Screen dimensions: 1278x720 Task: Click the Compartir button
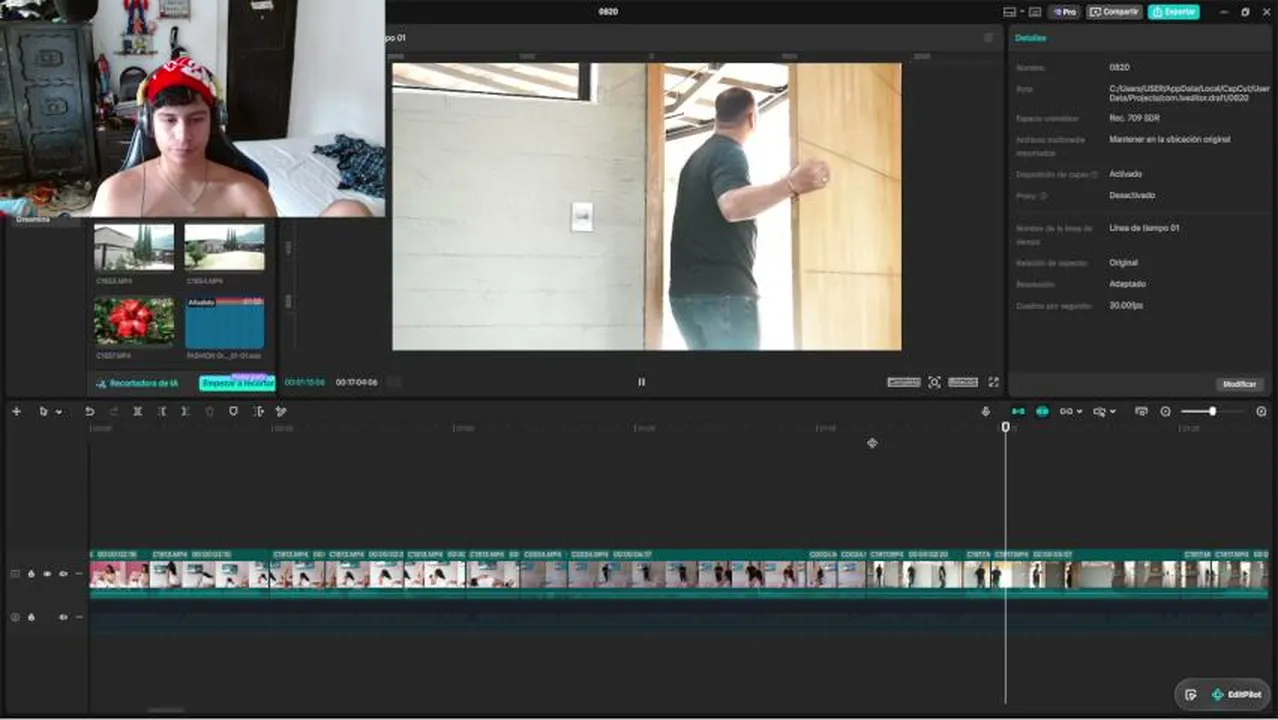(x=1114, y=12)
